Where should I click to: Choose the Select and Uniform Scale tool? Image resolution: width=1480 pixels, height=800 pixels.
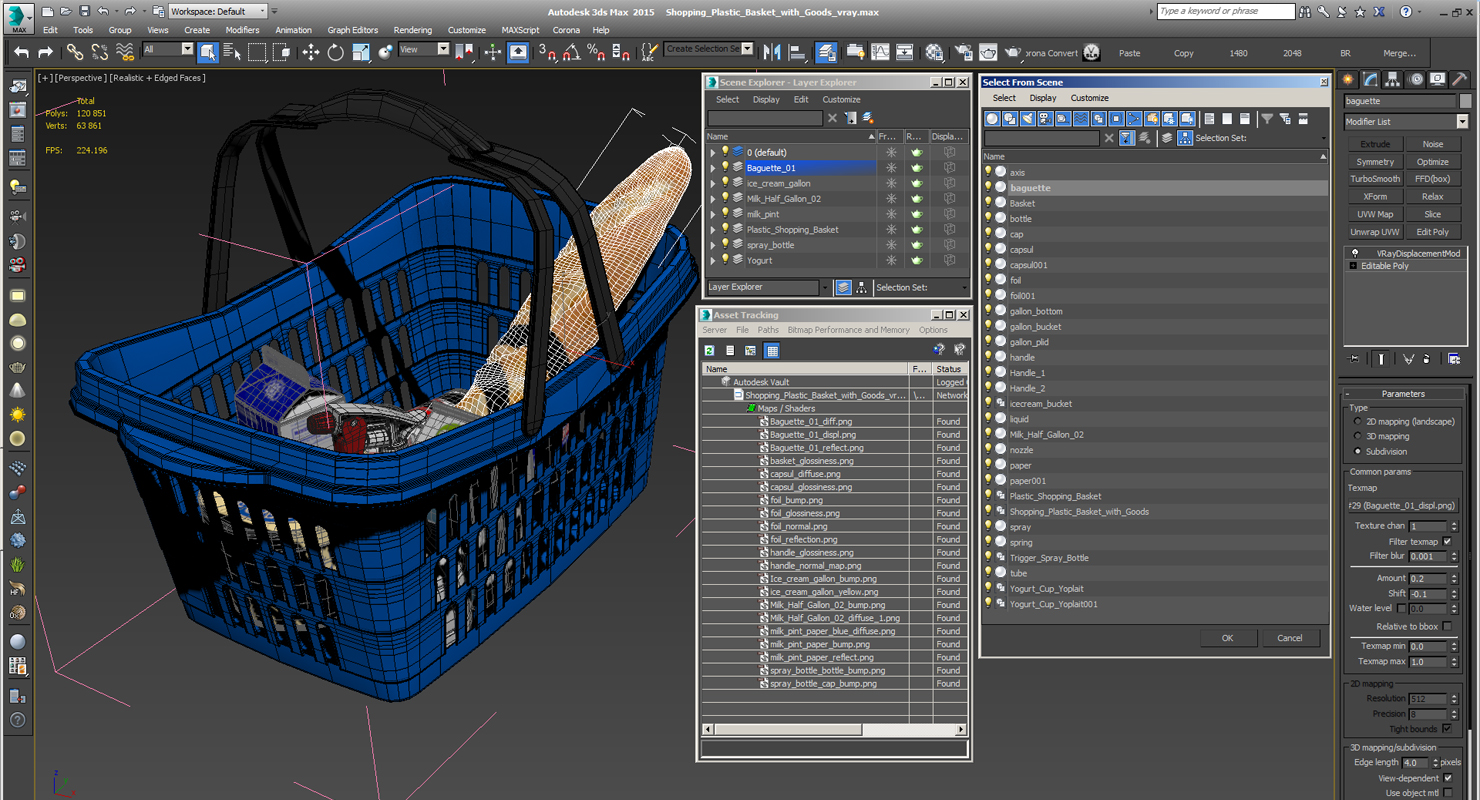360,52
